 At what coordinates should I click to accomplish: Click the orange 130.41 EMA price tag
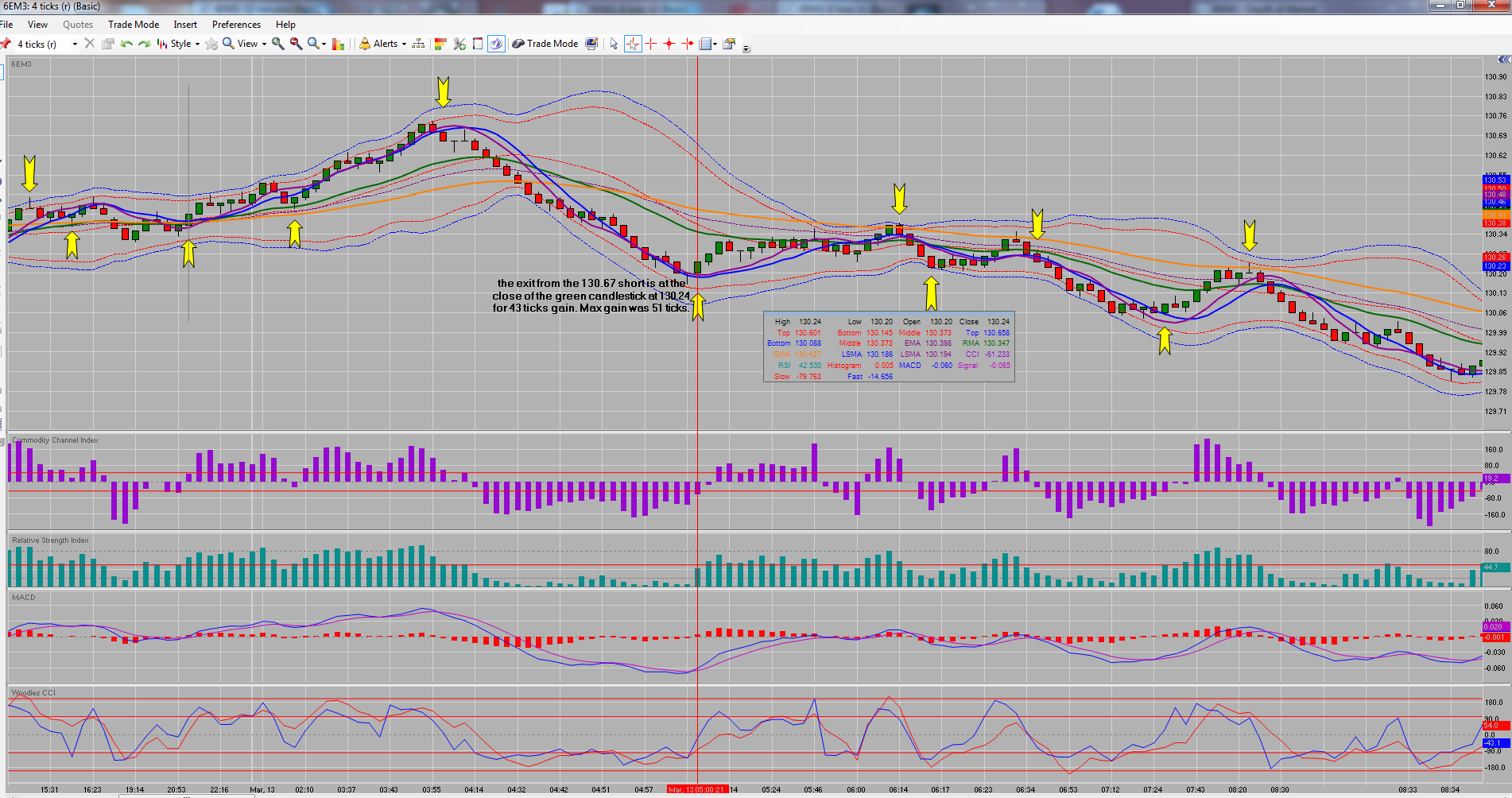[x=1495, y=215]
